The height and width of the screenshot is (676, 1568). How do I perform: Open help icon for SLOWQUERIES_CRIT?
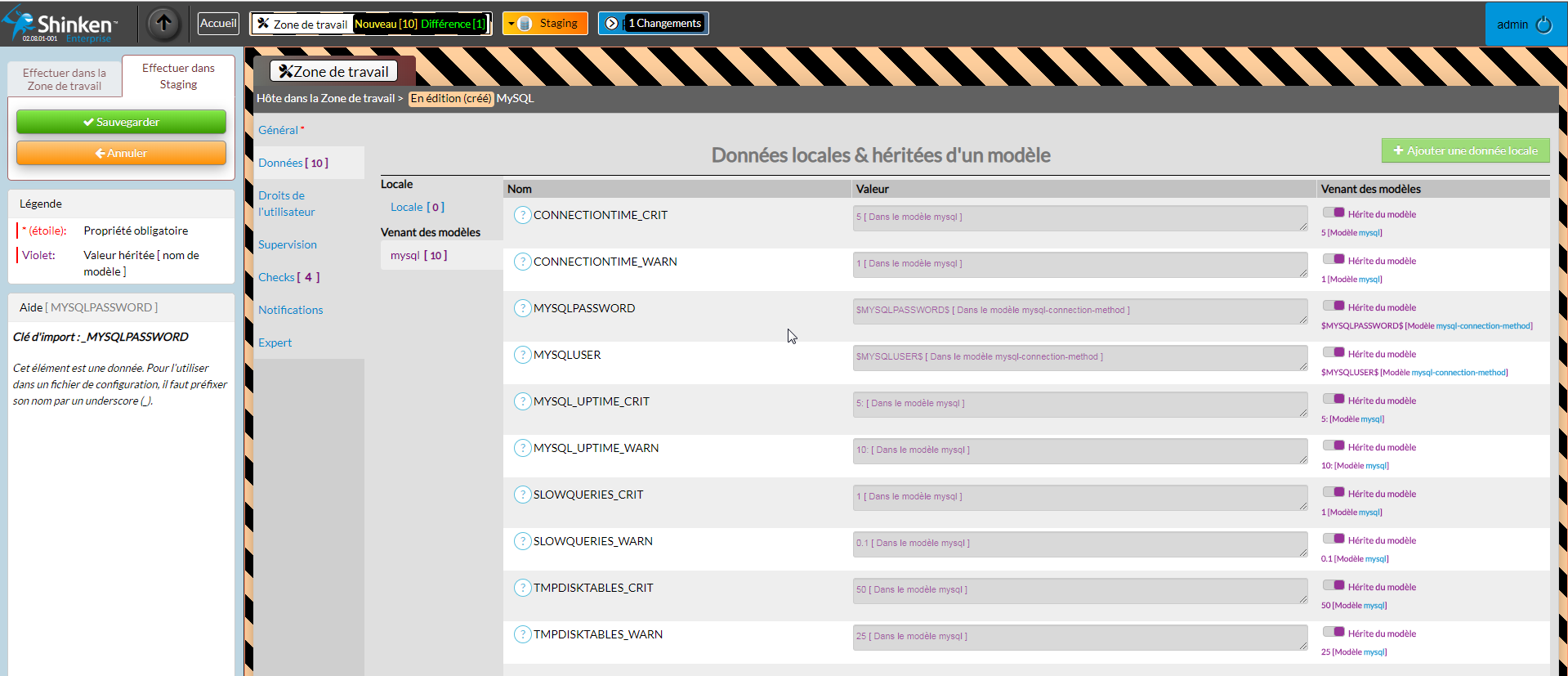[x=522, y=495]
